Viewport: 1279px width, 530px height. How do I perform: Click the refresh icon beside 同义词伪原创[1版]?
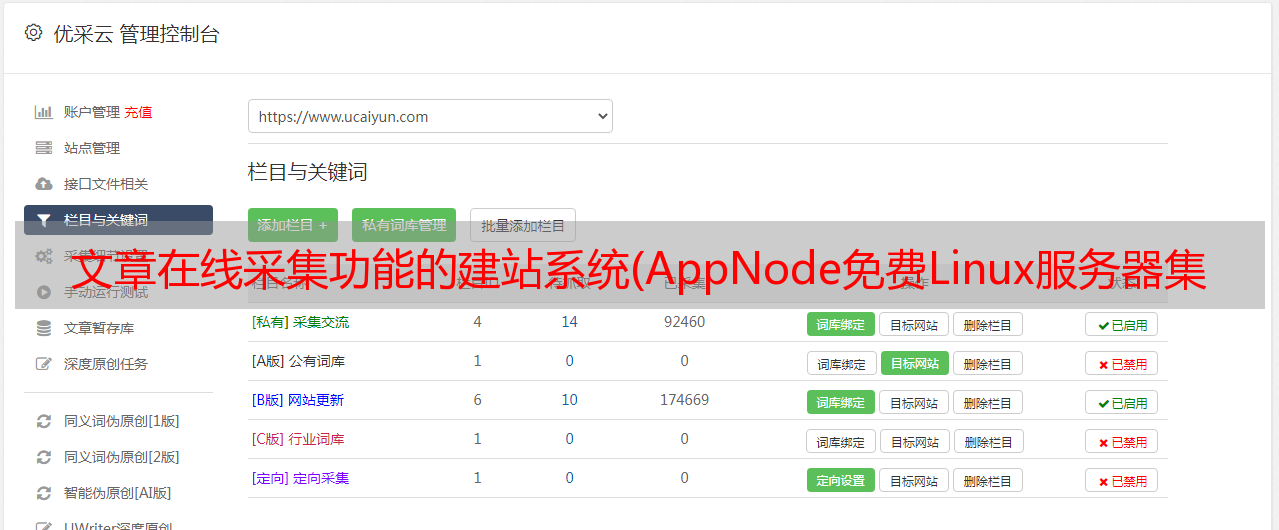tap(43, 421)
